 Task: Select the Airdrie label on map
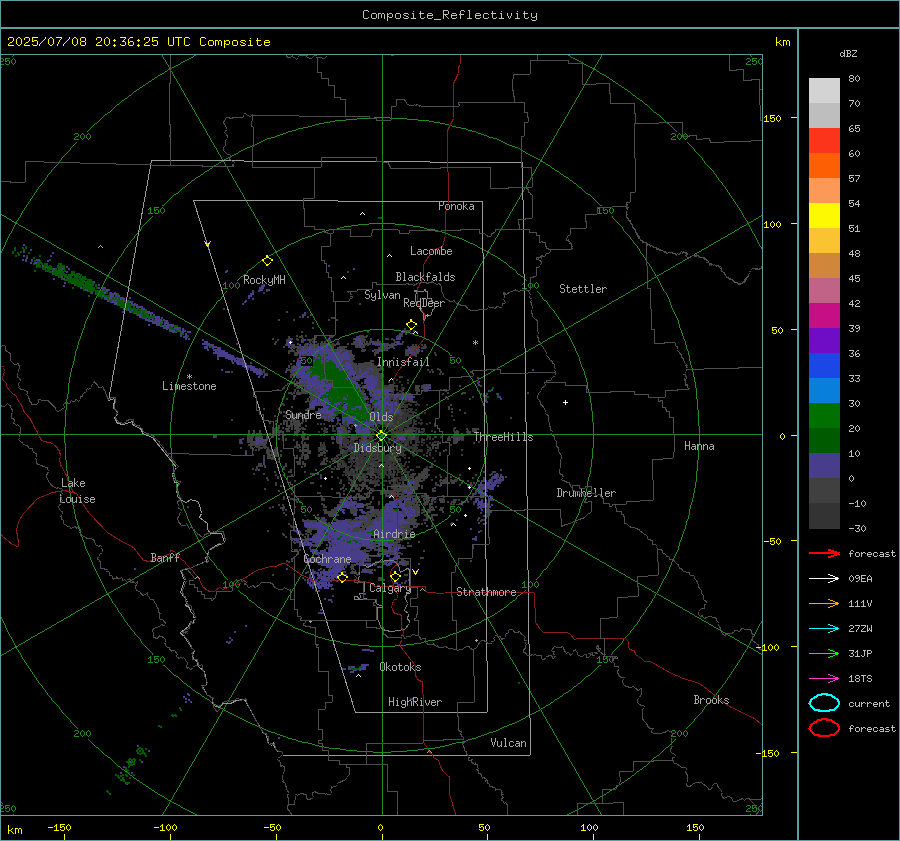(x=394, y=534)
